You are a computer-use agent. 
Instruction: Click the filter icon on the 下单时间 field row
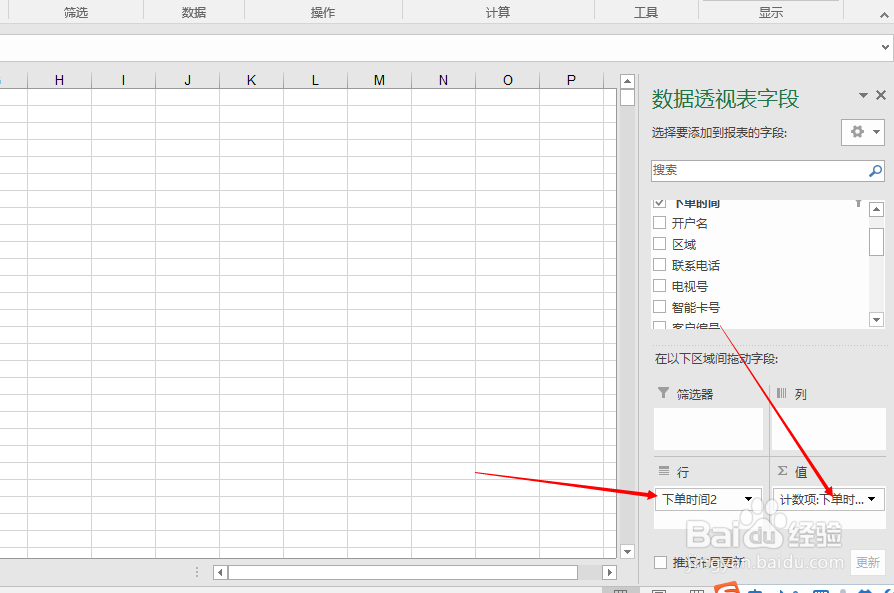tap(858, 202)
